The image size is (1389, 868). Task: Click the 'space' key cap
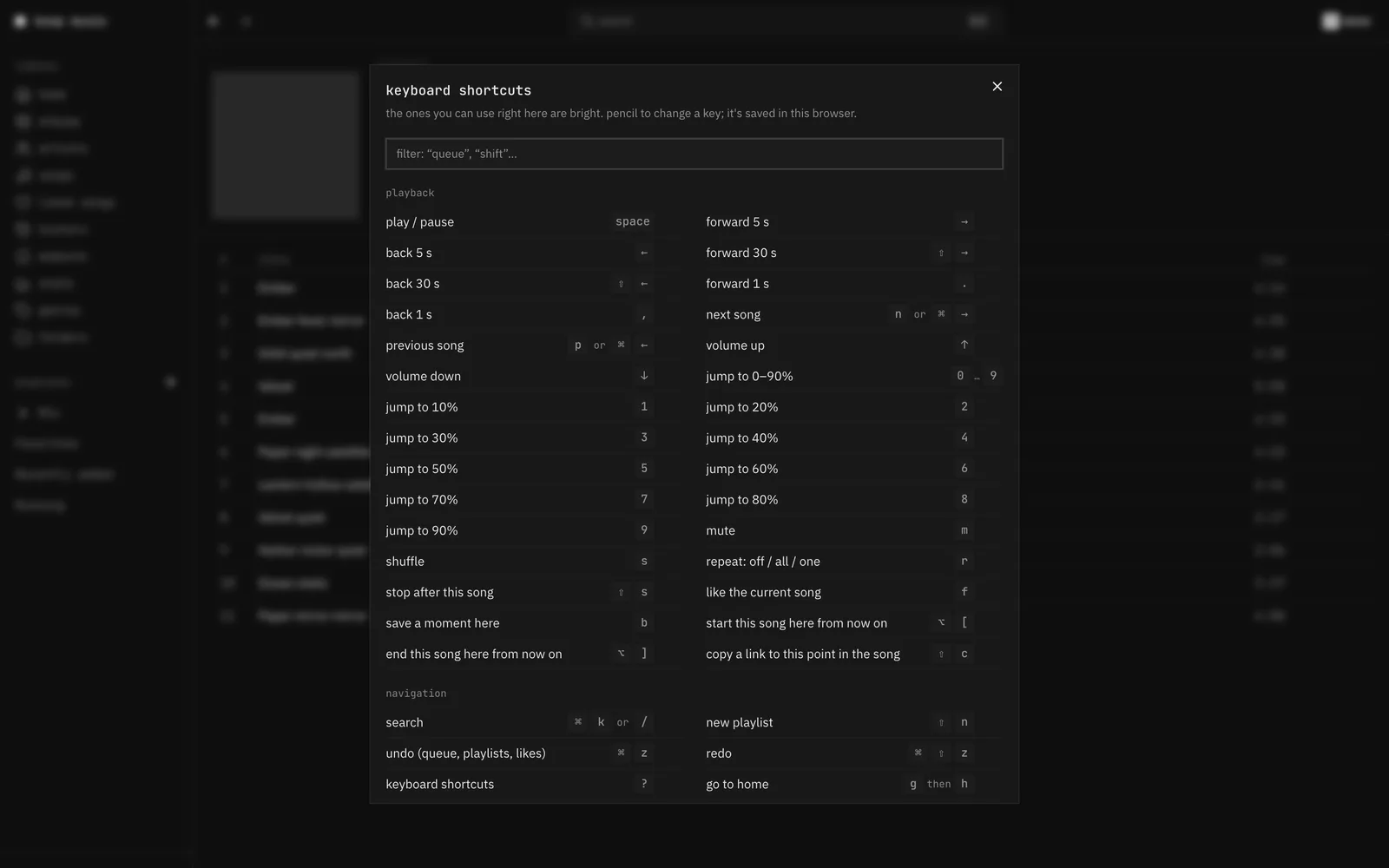point(633,221)
